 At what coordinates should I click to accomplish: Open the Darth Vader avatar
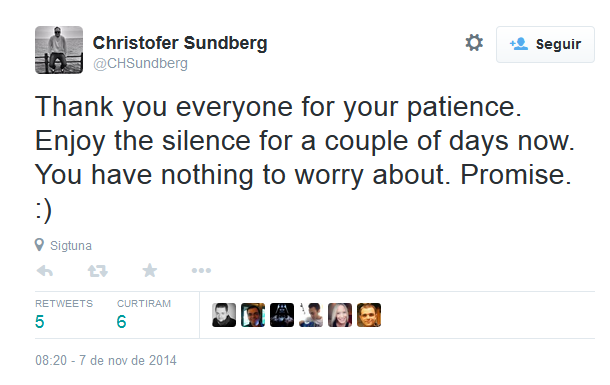tap(282, 315)
